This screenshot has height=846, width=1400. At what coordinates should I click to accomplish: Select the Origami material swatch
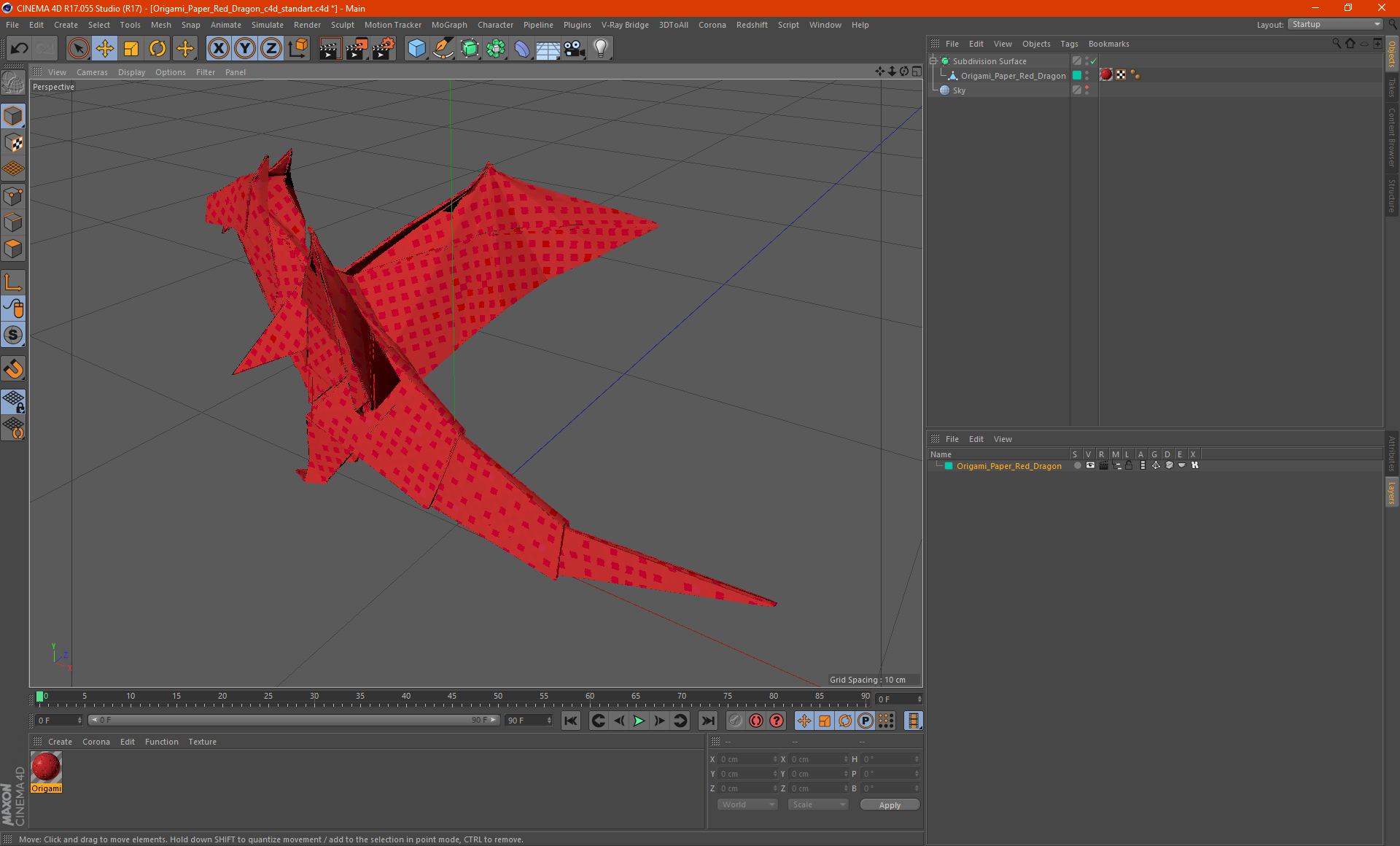point(47,768)
